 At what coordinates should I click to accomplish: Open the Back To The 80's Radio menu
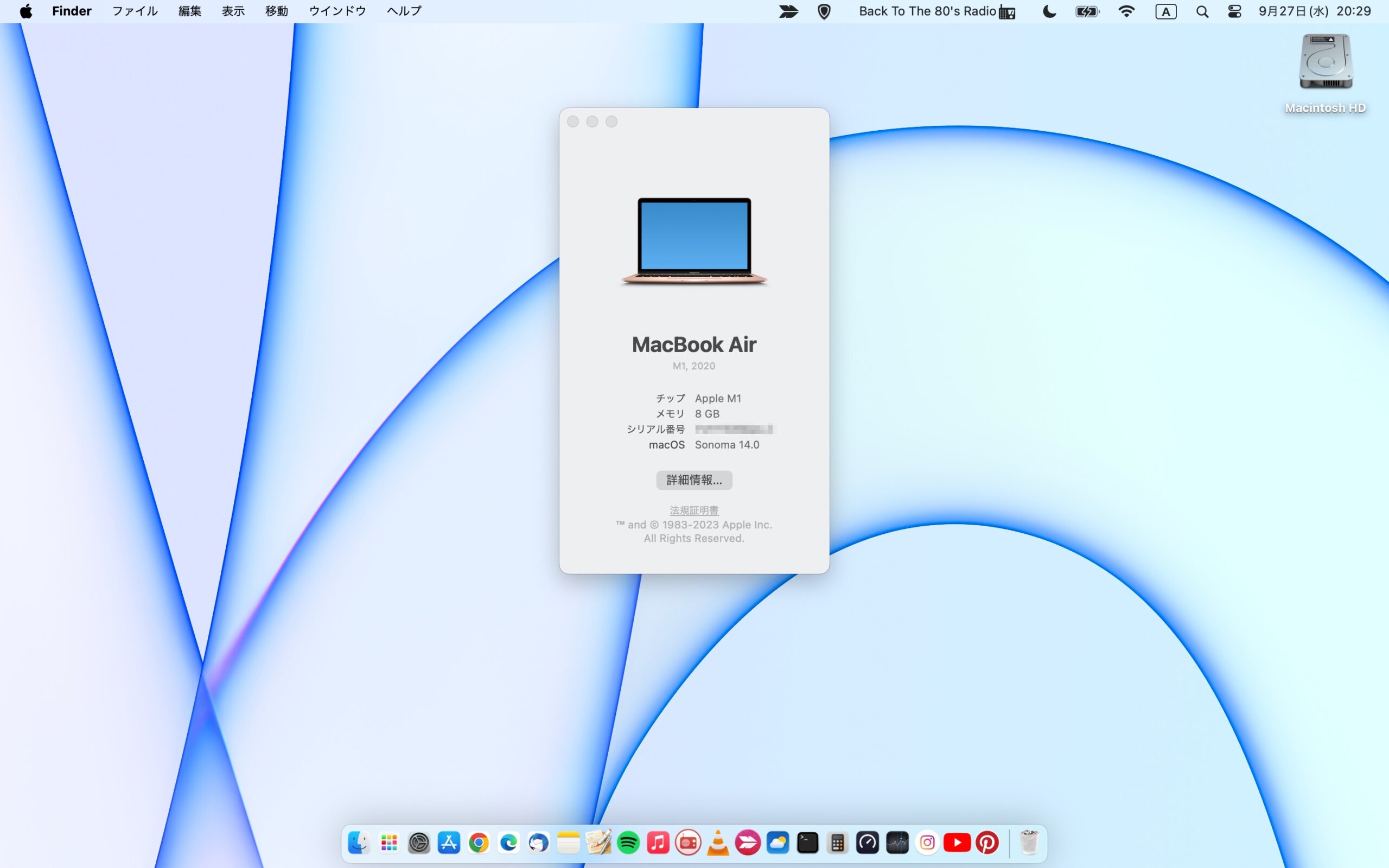[x=936, y=11]
